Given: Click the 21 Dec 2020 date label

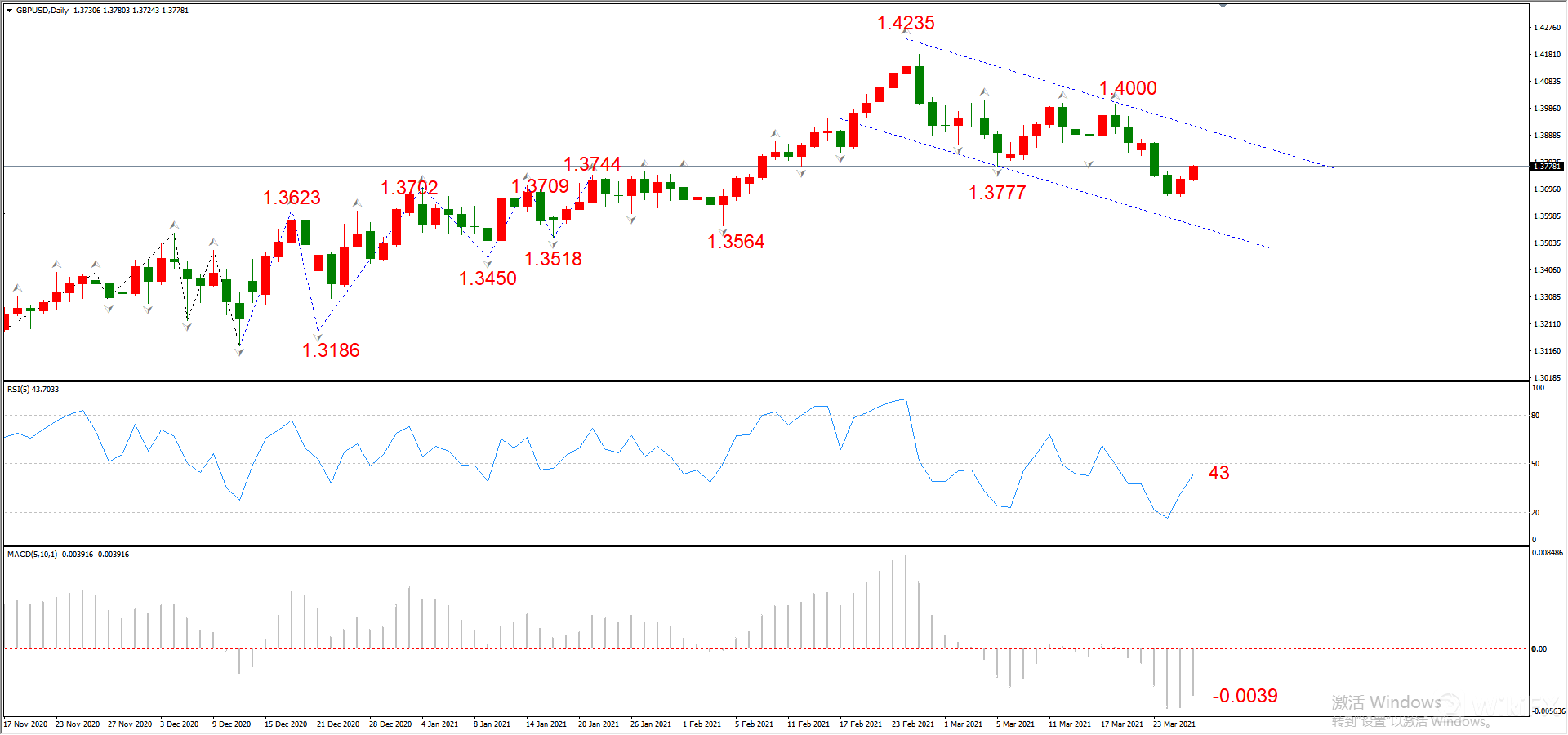Looking at the screenshot, I should point(338,724).
